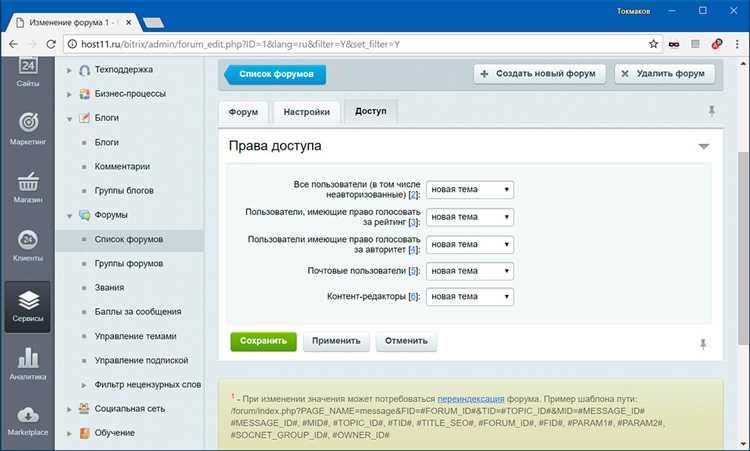Screen dimensions: 750x451
Task: Select the Доступ tab
Action: pyautogui.click(x=371, y=111)
